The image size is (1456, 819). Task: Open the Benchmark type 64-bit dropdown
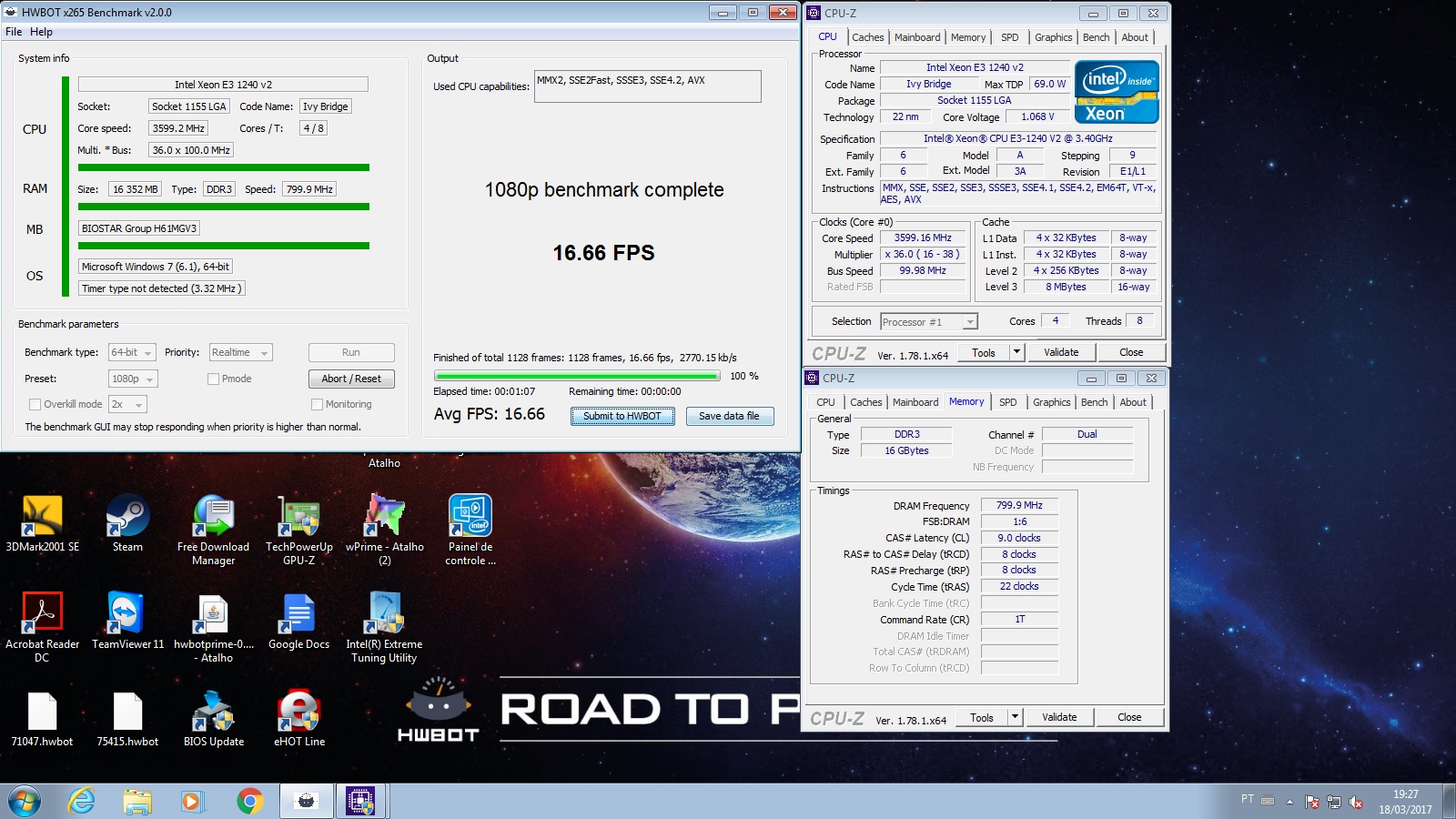point(132,352)
